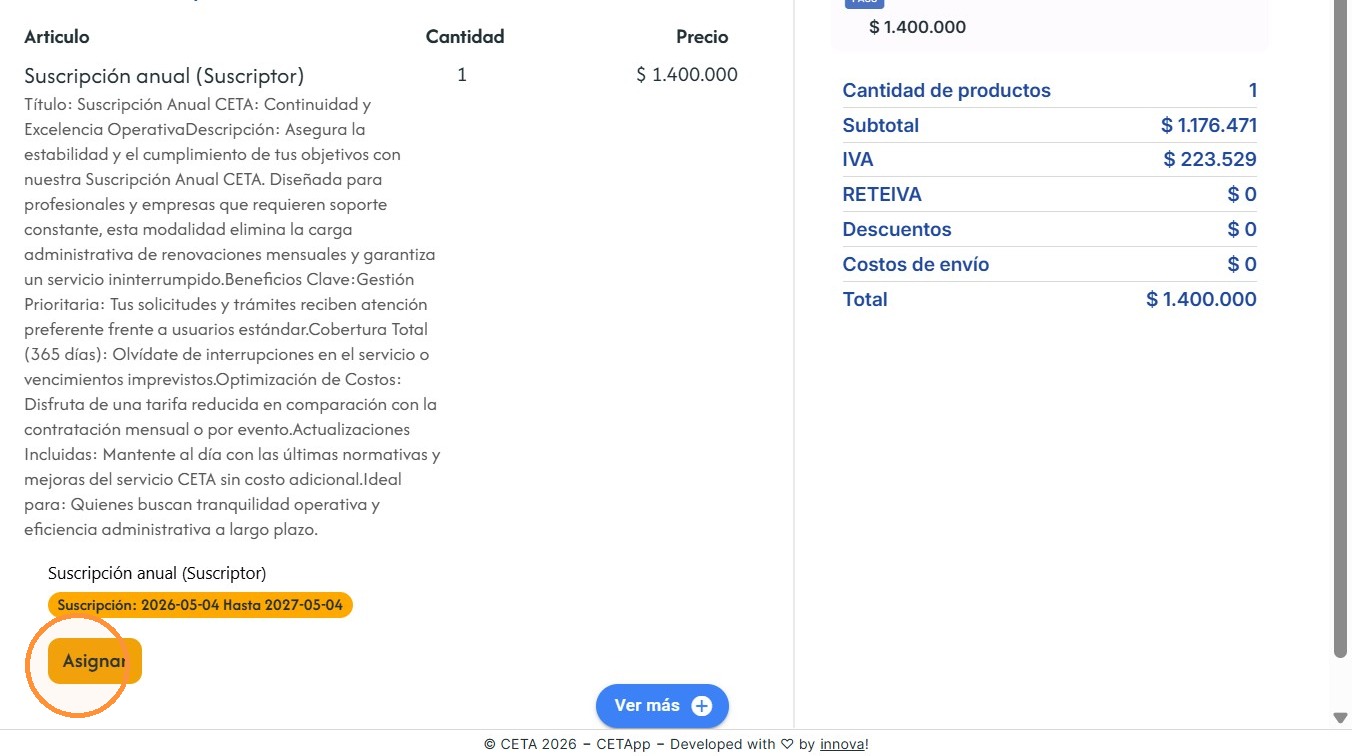Click the yellow Suscripción date range badge

point(200,605)
